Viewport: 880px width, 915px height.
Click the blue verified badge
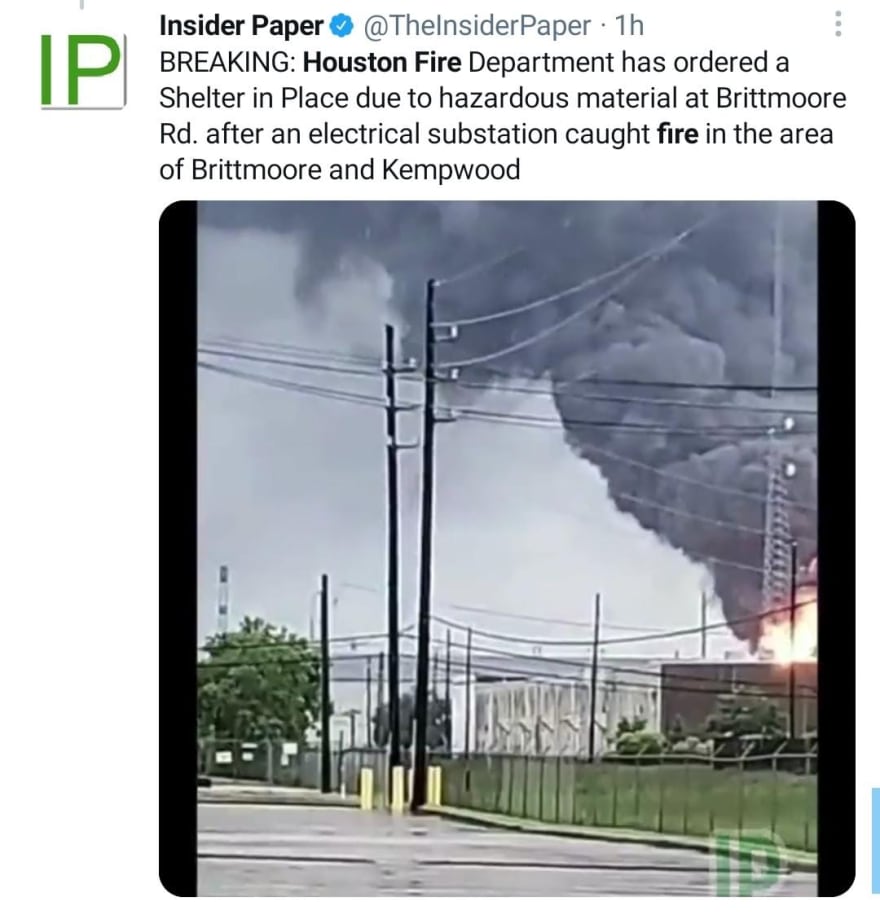pyautogui.click(x=343, y=26)
